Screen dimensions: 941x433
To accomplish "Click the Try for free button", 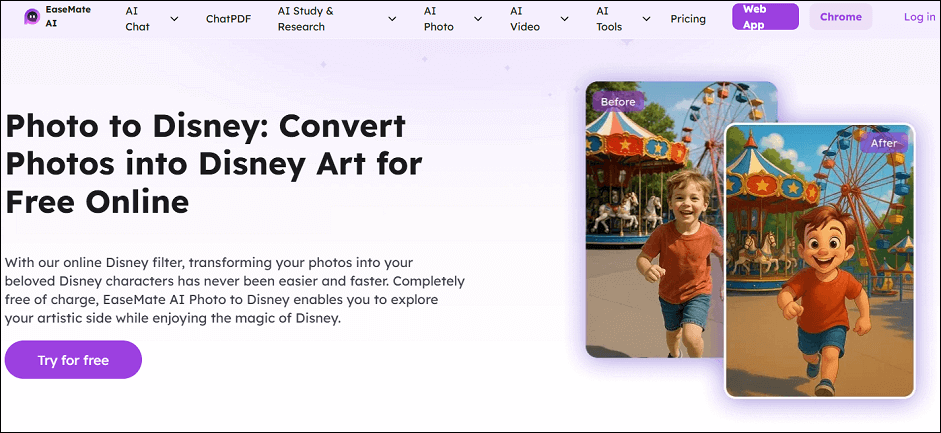I will coord(73,360).
